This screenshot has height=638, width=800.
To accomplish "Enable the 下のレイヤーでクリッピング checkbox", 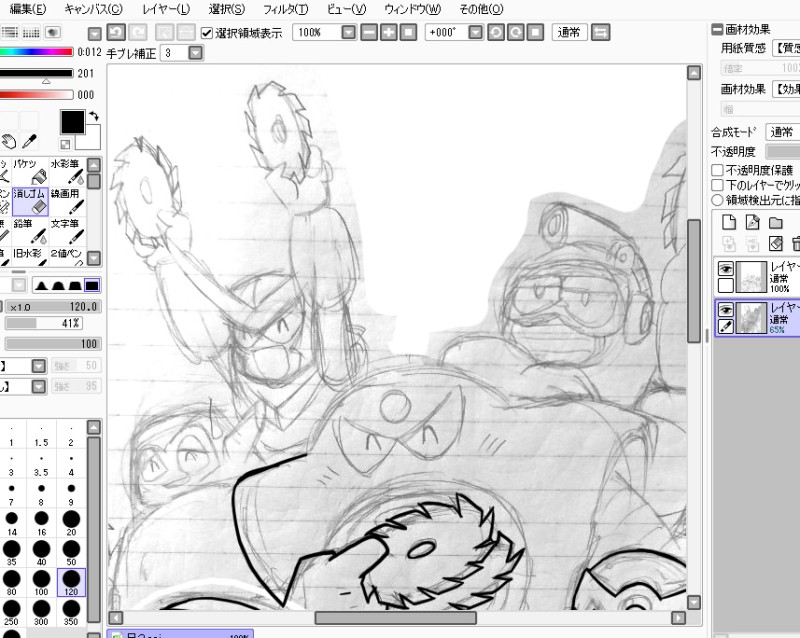I will (717, 185).
